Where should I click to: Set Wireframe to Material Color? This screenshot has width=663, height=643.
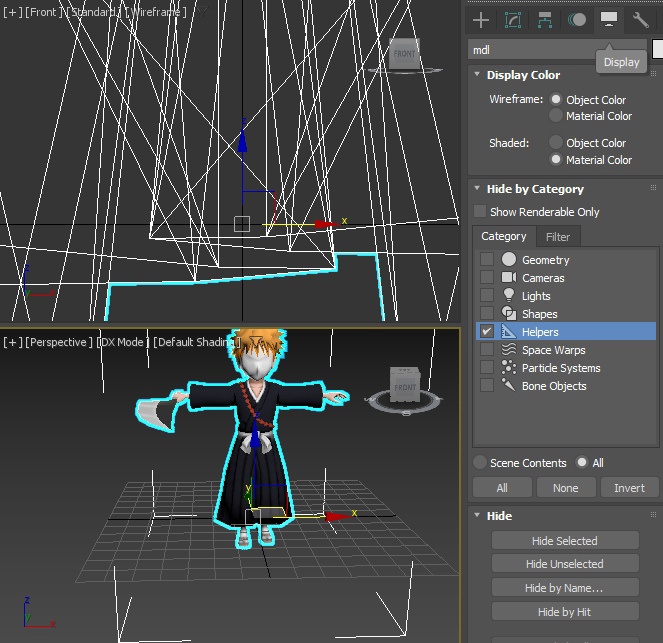(556, 115)
